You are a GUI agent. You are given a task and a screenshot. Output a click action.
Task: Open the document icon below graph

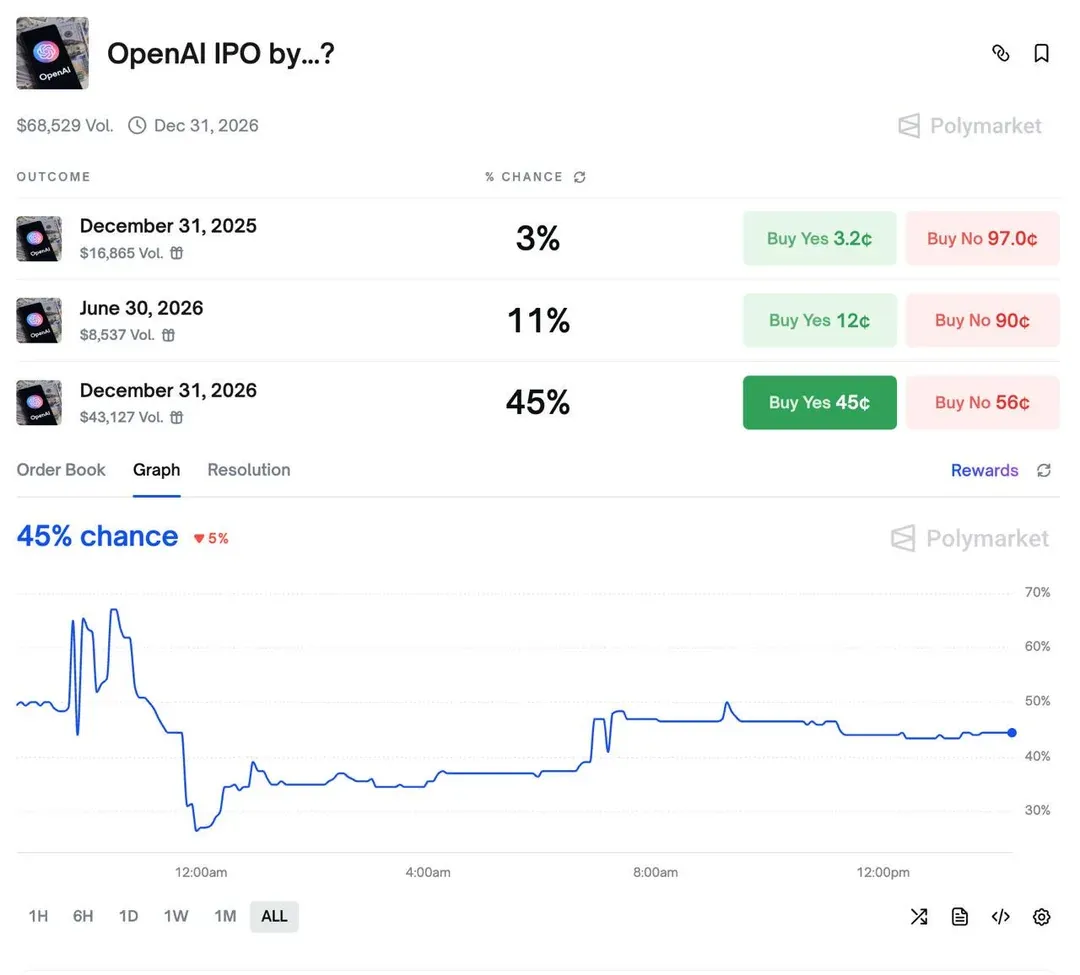click(x=959, y=916)
